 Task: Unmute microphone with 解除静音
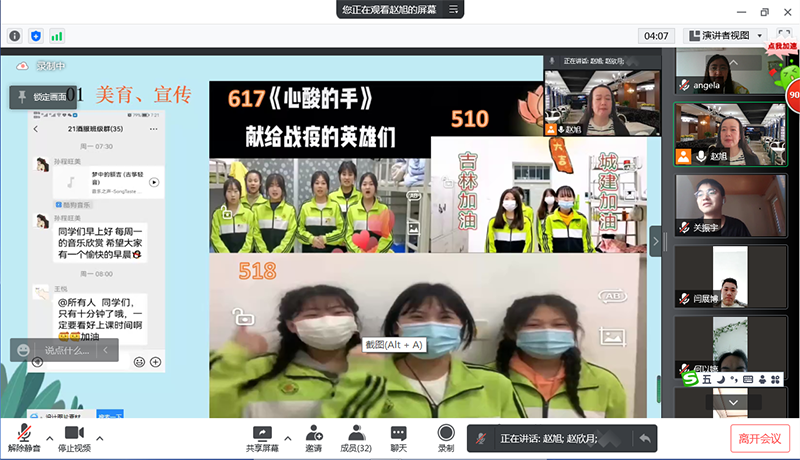[24, 439]
